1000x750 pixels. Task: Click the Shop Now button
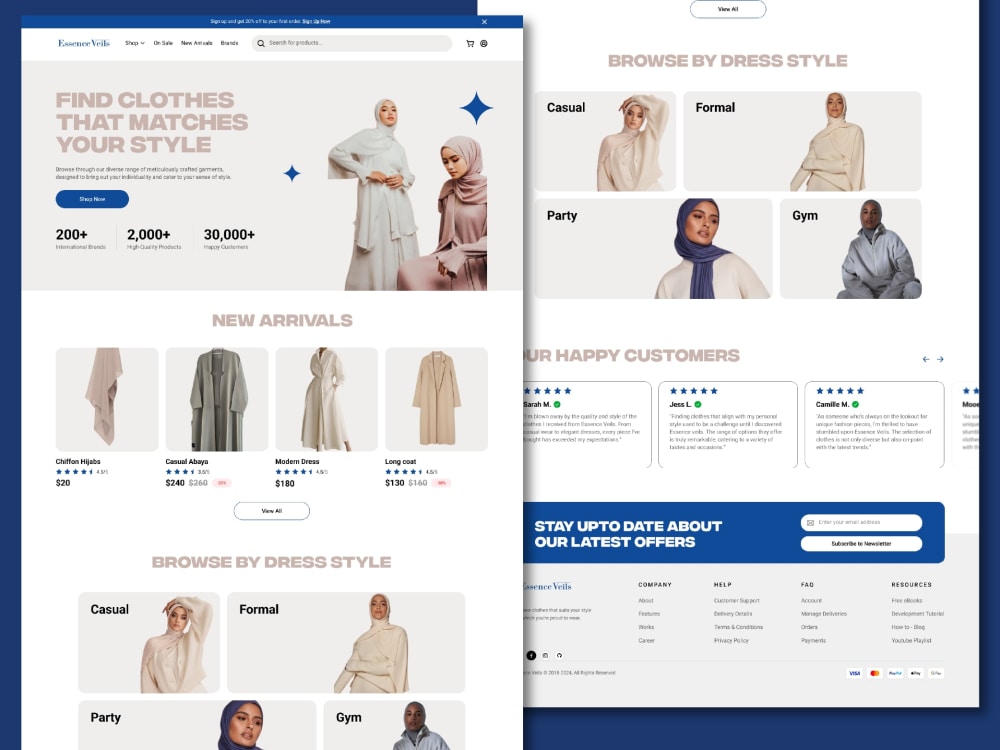tap(92, 199)
